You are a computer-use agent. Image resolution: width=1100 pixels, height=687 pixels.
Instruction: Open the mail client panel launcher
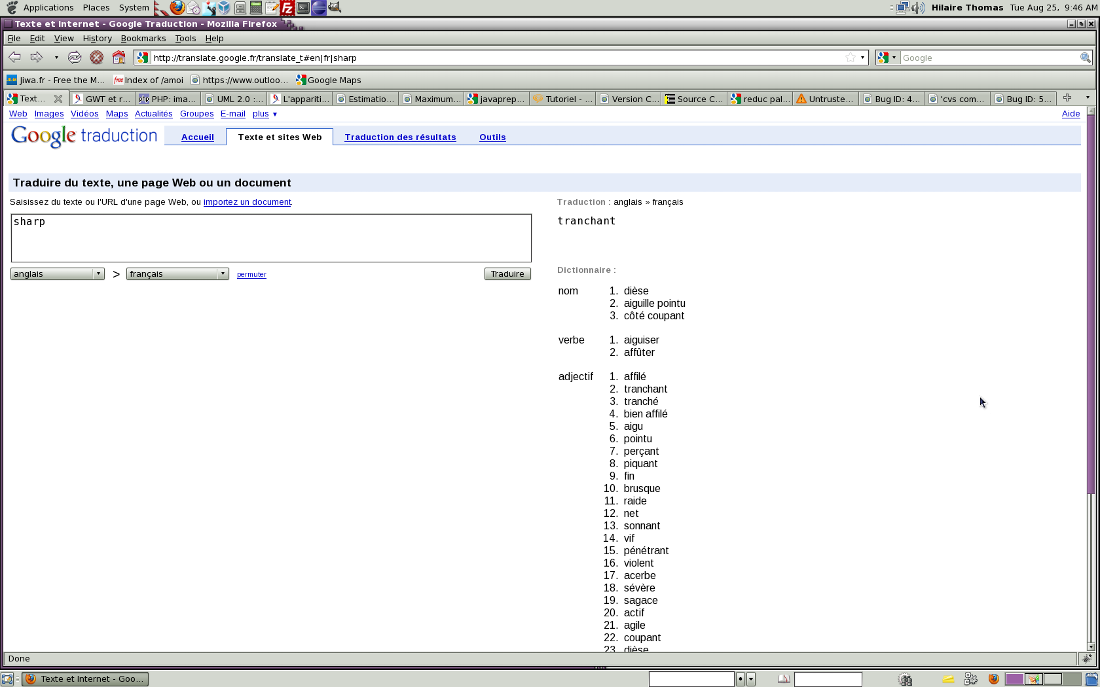[x=194, y=8]
